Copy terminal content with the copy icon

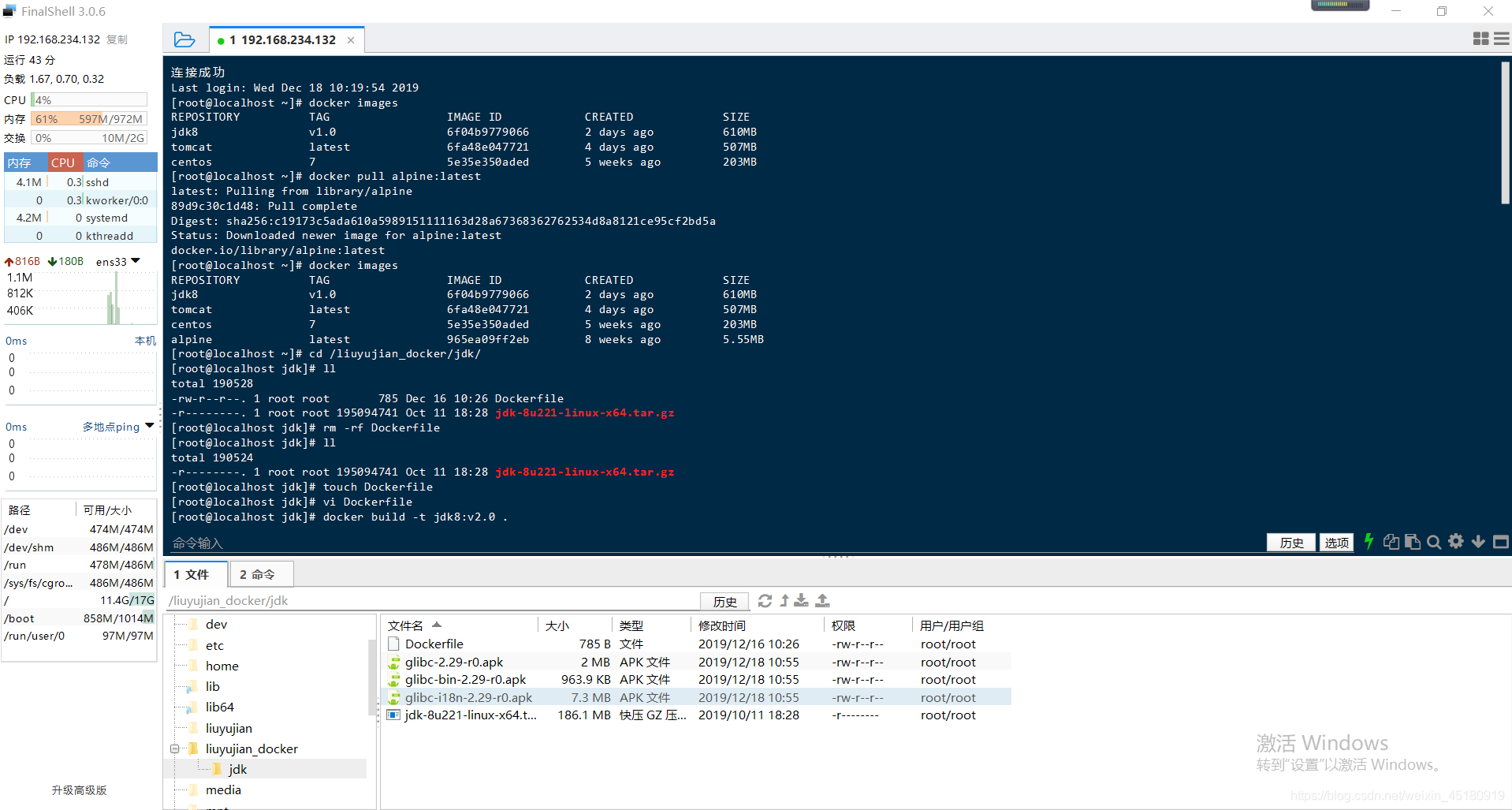(1391, 542)
